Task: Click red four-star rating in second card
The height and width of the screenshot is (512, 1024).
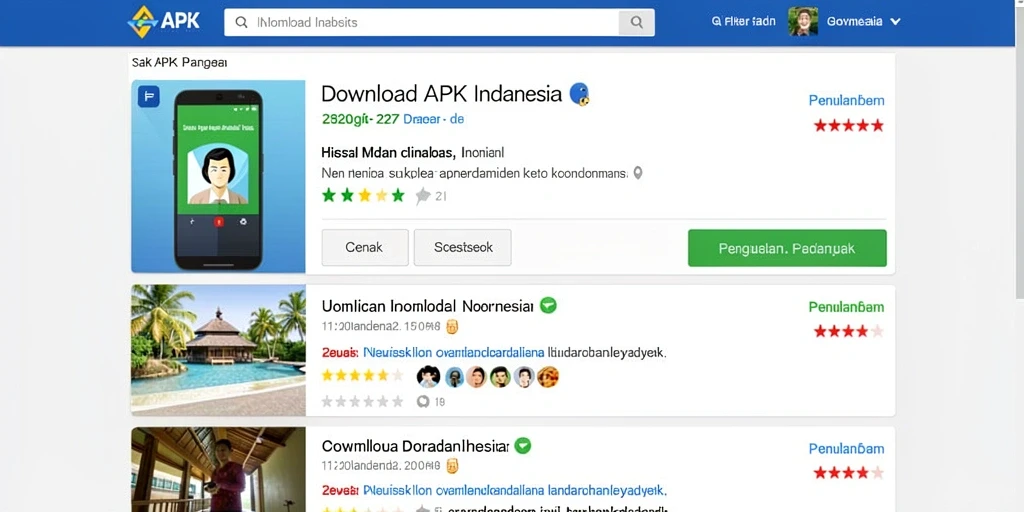Action: [x=848, y=332]
